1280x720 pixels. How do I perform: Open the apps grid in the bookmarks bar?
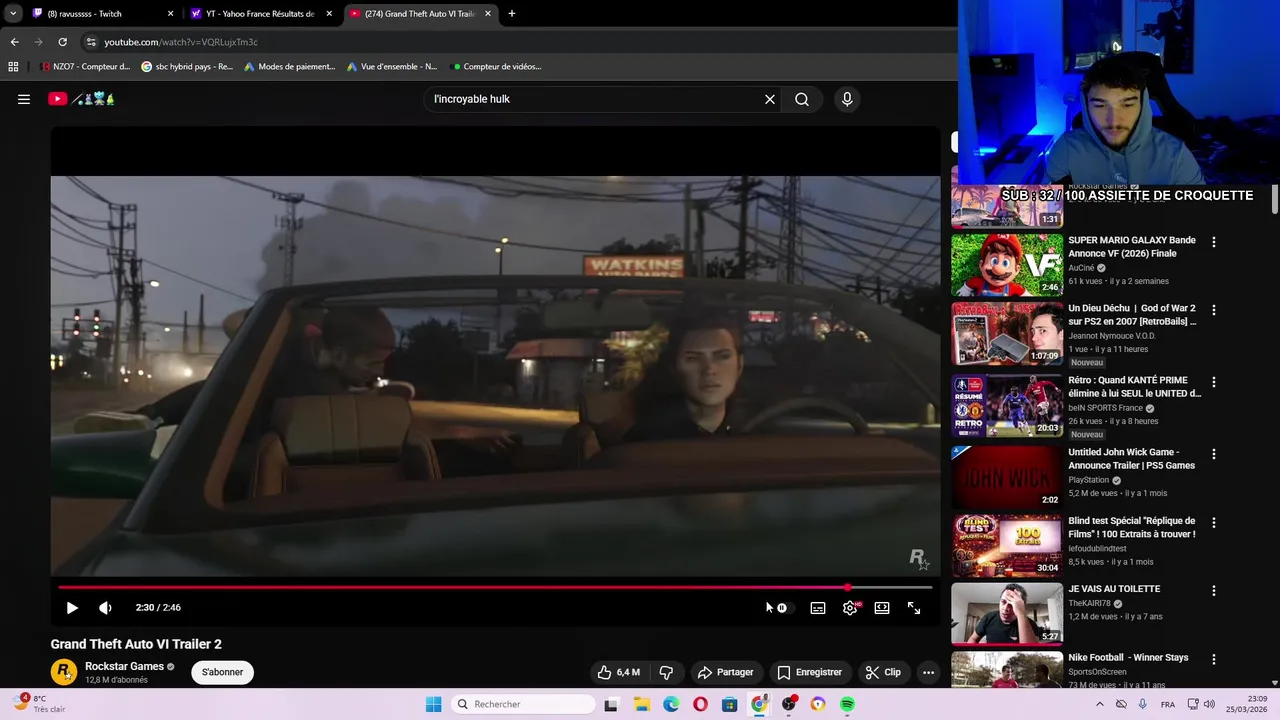[x=13, y=67]
